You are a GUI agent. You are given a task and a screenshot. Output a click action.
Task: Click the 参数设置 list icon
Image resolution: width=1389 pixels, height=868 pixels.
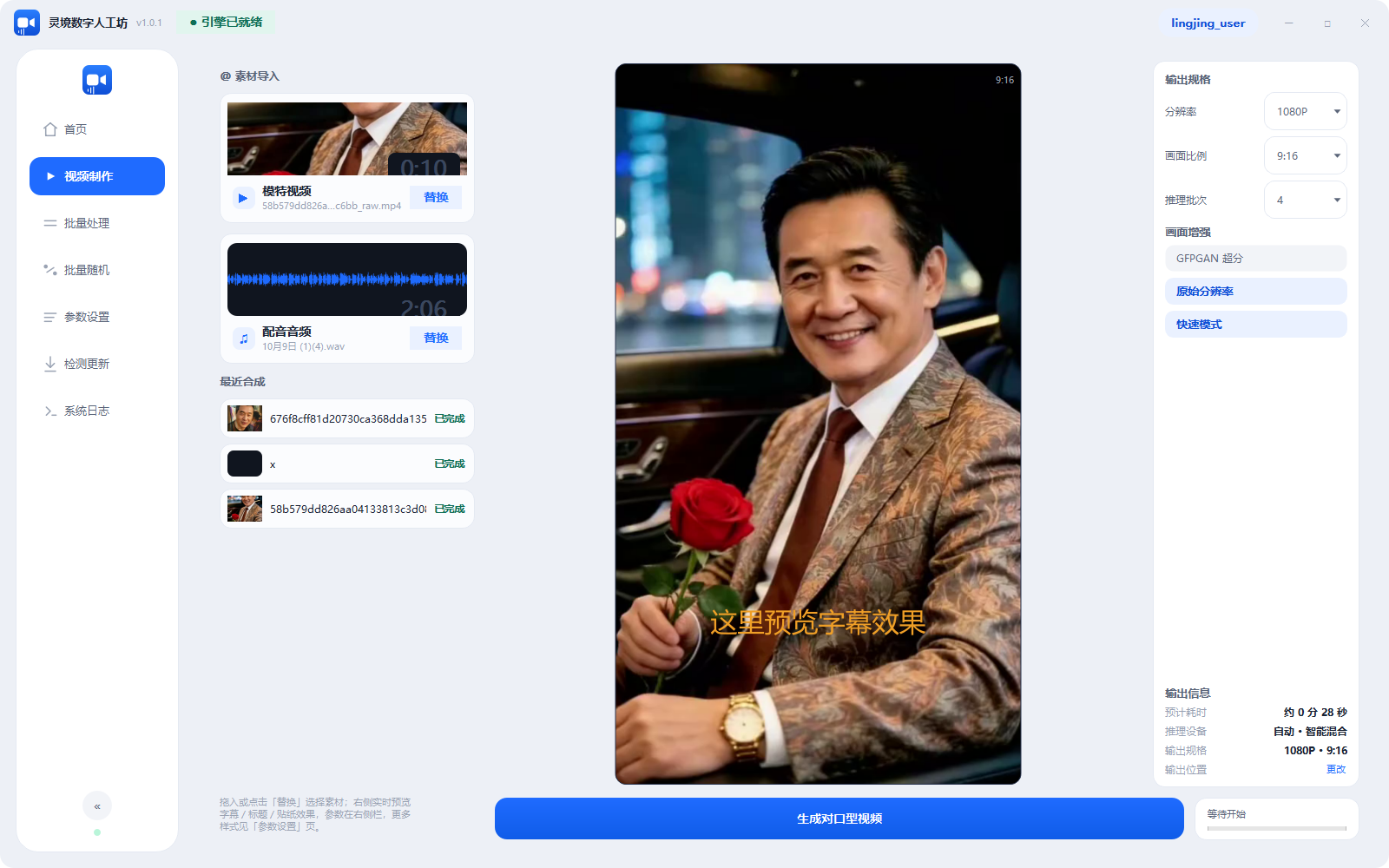pyautogui.click(x=50, y=317)
